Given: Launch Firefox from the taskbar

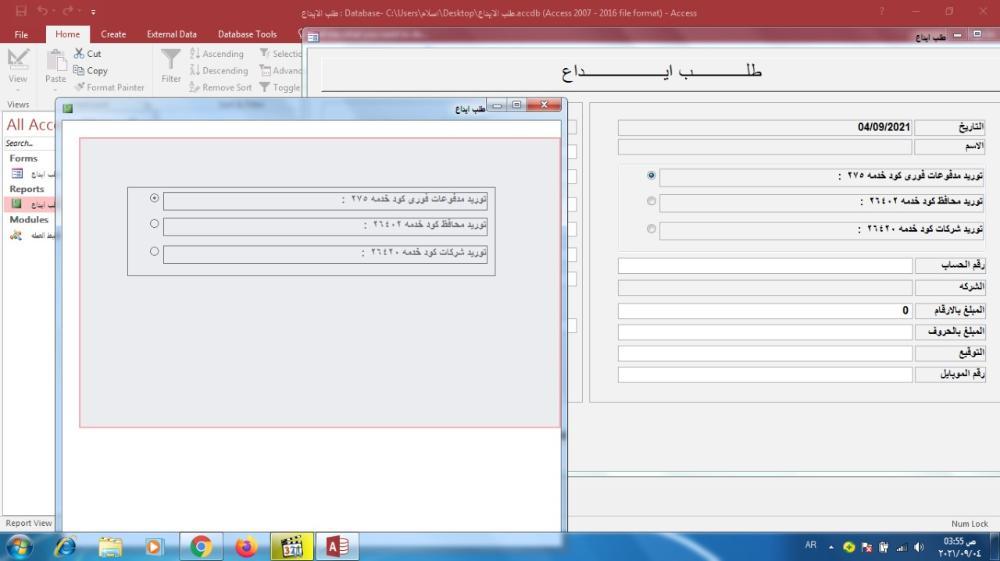Looking at the screenshot, I should [246, 547].
